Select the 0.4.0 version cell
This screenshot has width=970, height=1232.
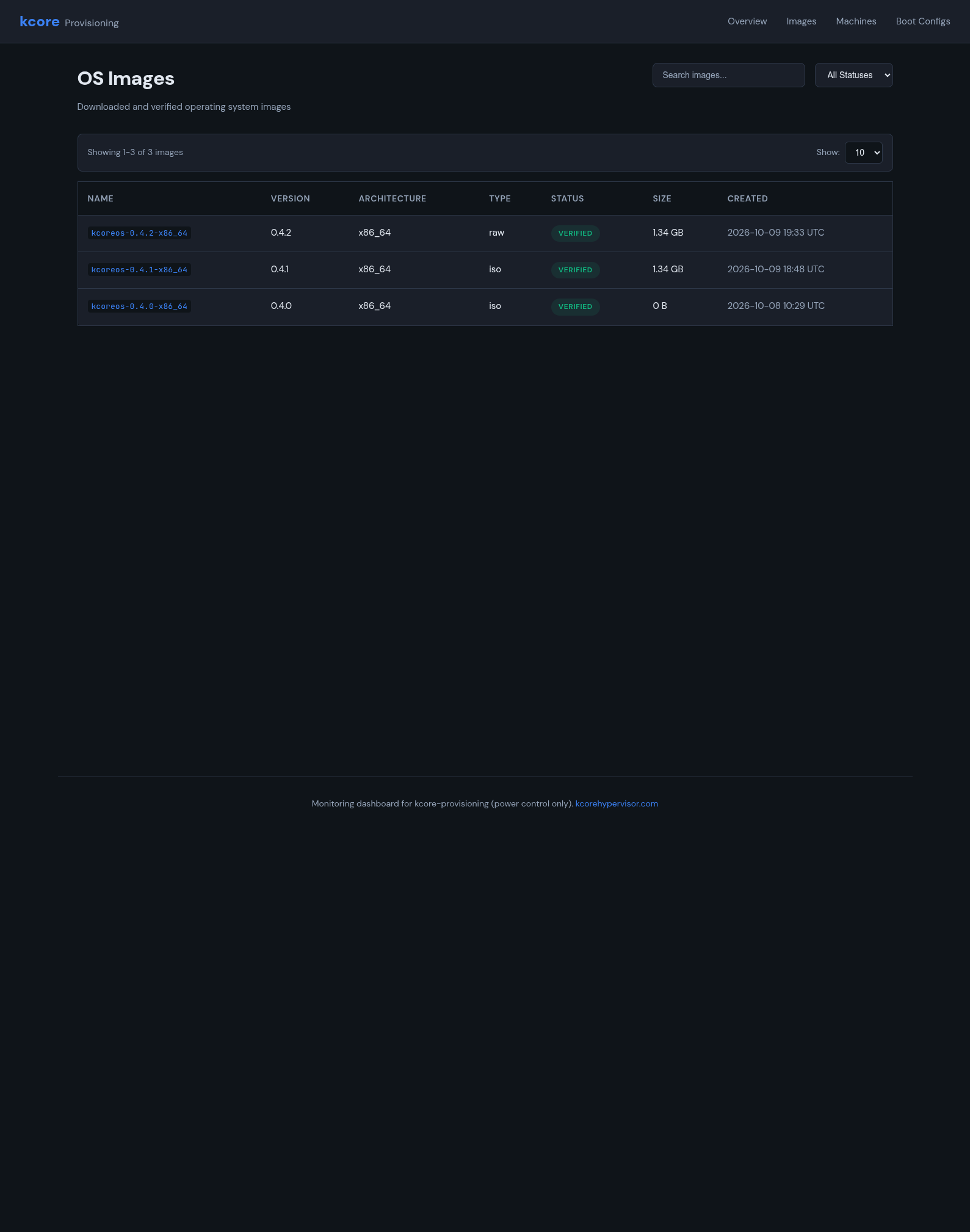click(x=281, y=306)
